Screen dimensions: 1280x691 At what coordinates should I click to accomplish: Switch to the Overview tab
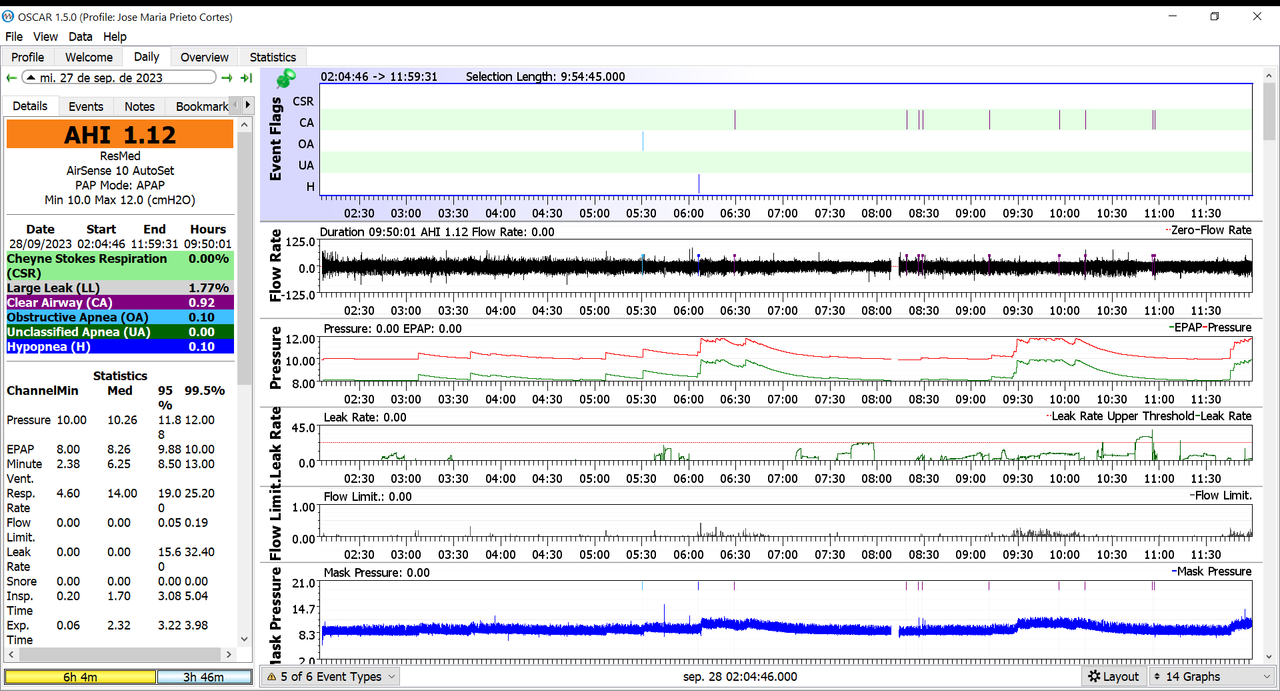click(204, 57)
